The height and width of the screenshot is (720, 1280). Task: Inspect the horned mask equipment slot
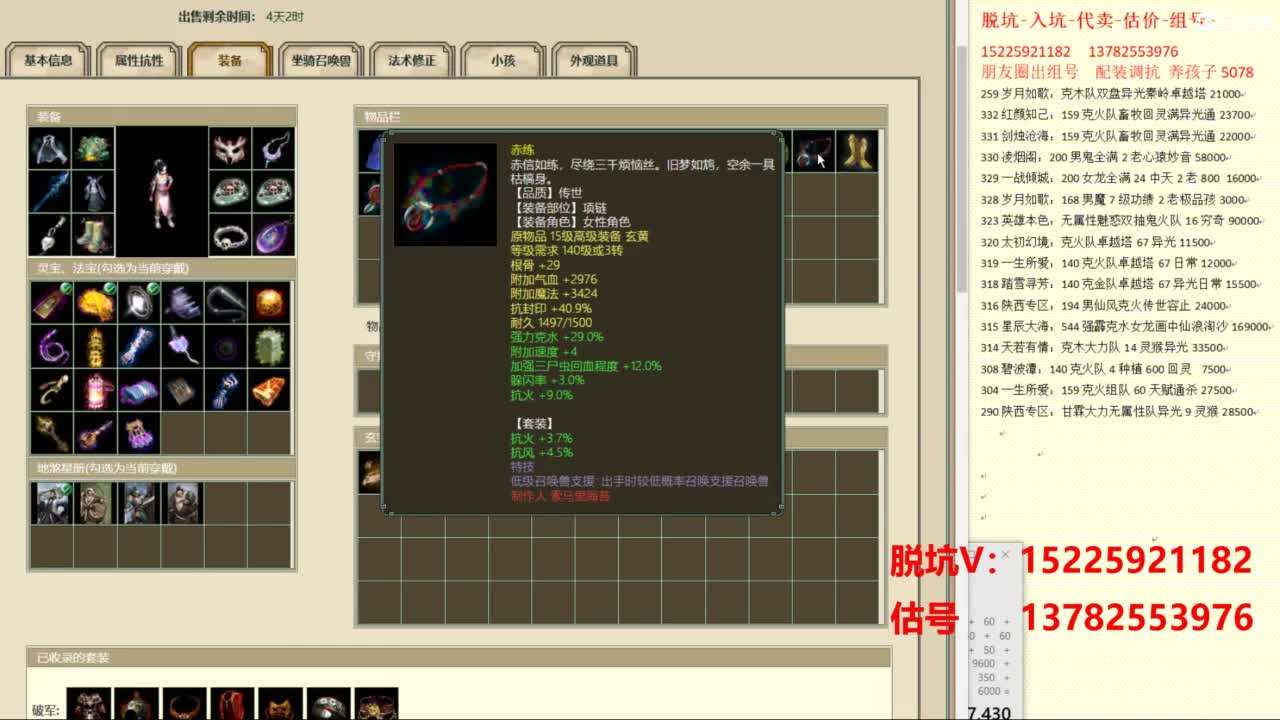coord(230,148)
